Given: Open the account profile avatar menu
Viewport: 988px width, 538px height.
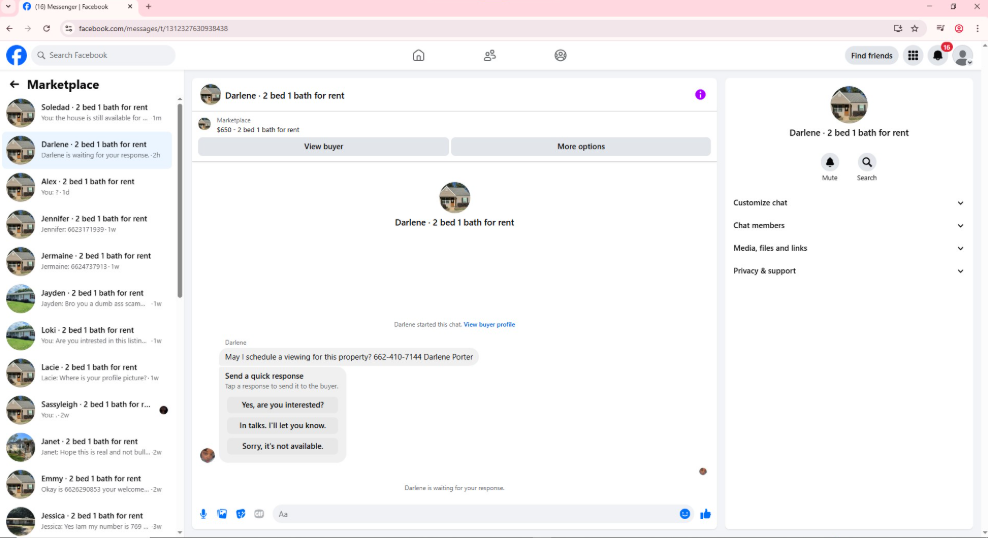Looking at the screenshot, I should pyautogui.click(x=962, y=55).
